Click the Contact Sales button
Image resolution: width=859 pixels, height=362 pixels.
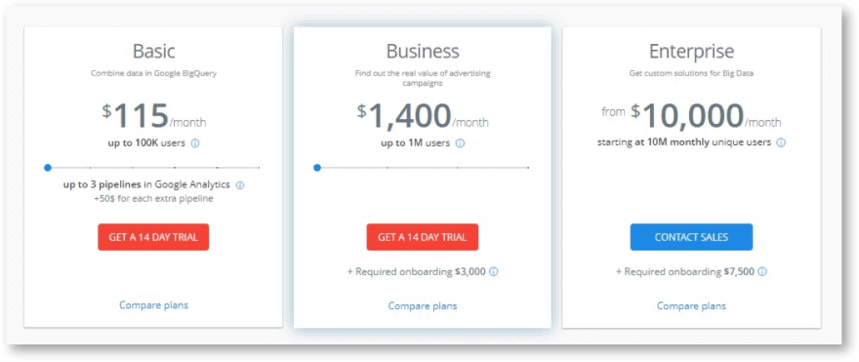pos(691,237)
